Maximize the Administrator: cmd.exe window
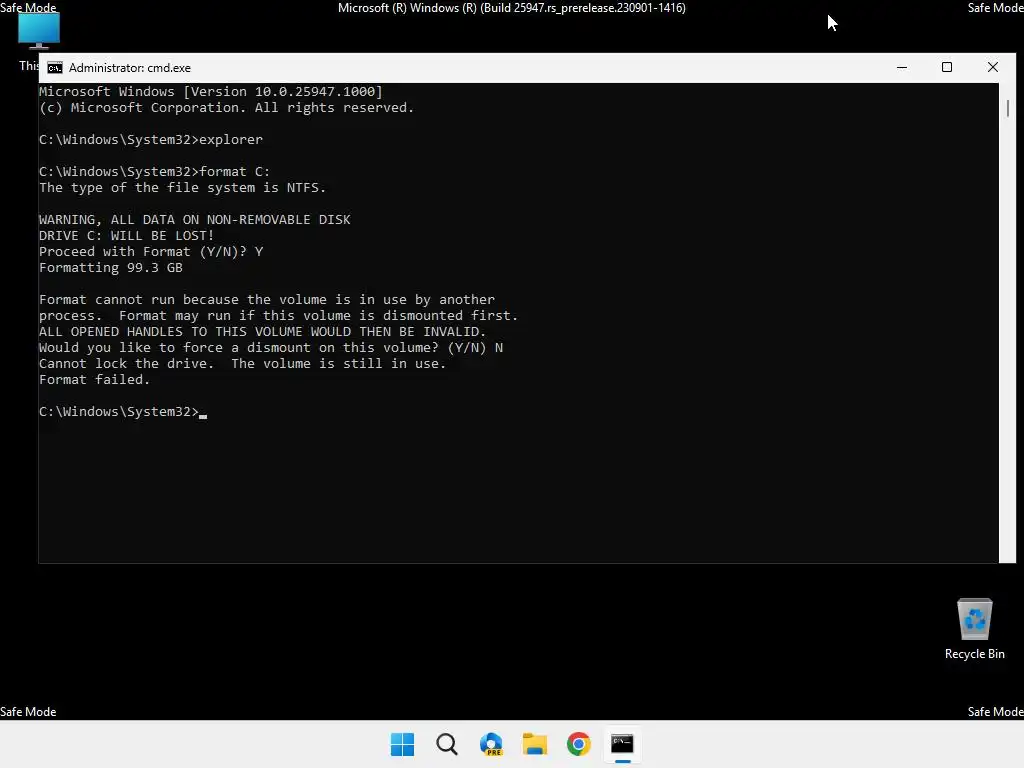Screen dimensions: 1024x768 (947, 67)
